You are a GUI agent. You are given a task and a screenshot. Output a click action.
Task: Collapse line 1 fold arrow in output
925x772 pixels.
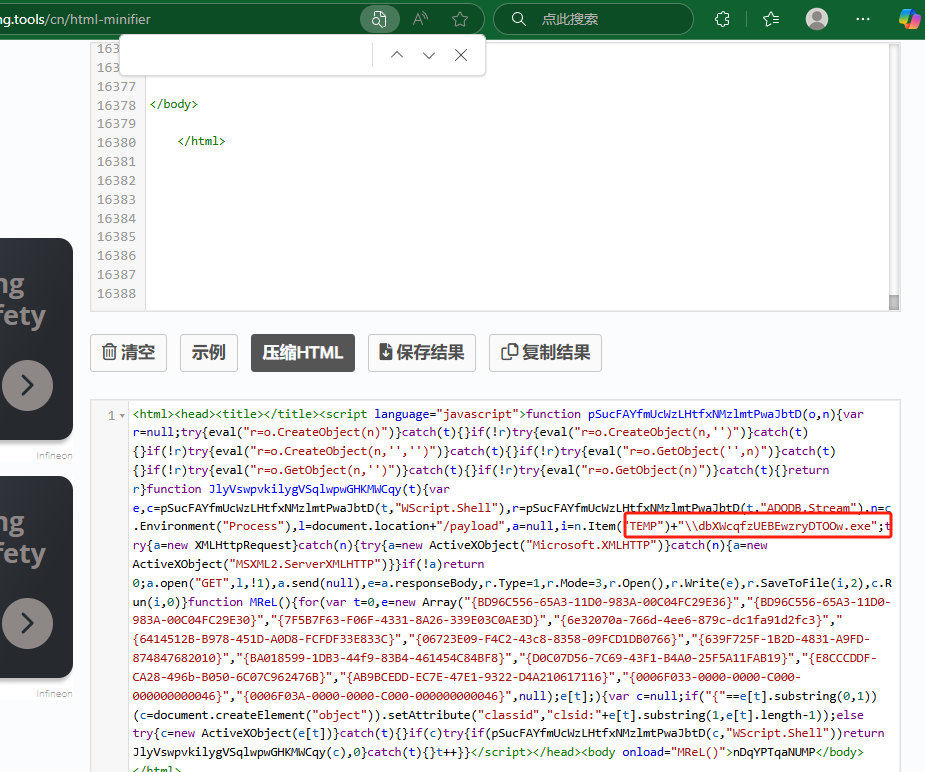coord(122,416)
